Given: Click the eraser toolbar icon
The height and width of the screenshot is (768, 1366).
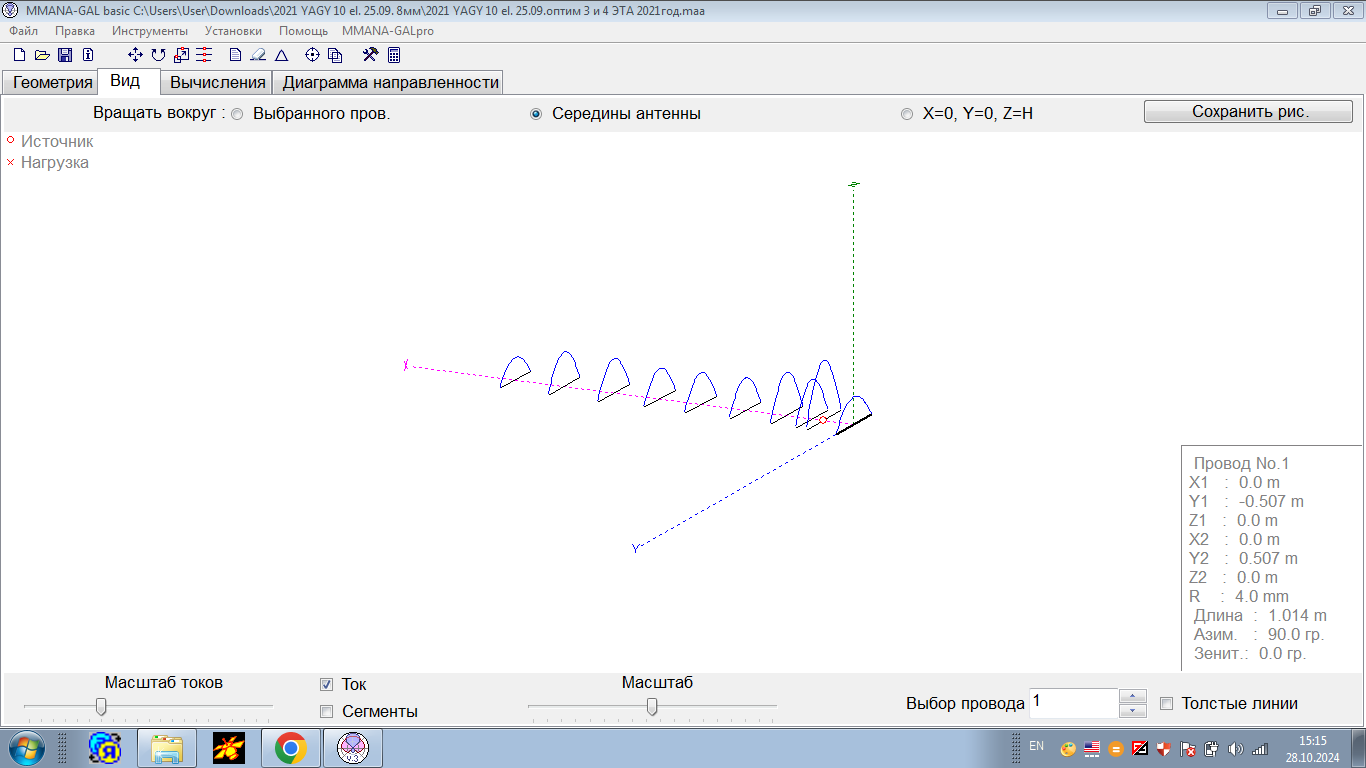Looking at the screenshot, I should 258,55.
